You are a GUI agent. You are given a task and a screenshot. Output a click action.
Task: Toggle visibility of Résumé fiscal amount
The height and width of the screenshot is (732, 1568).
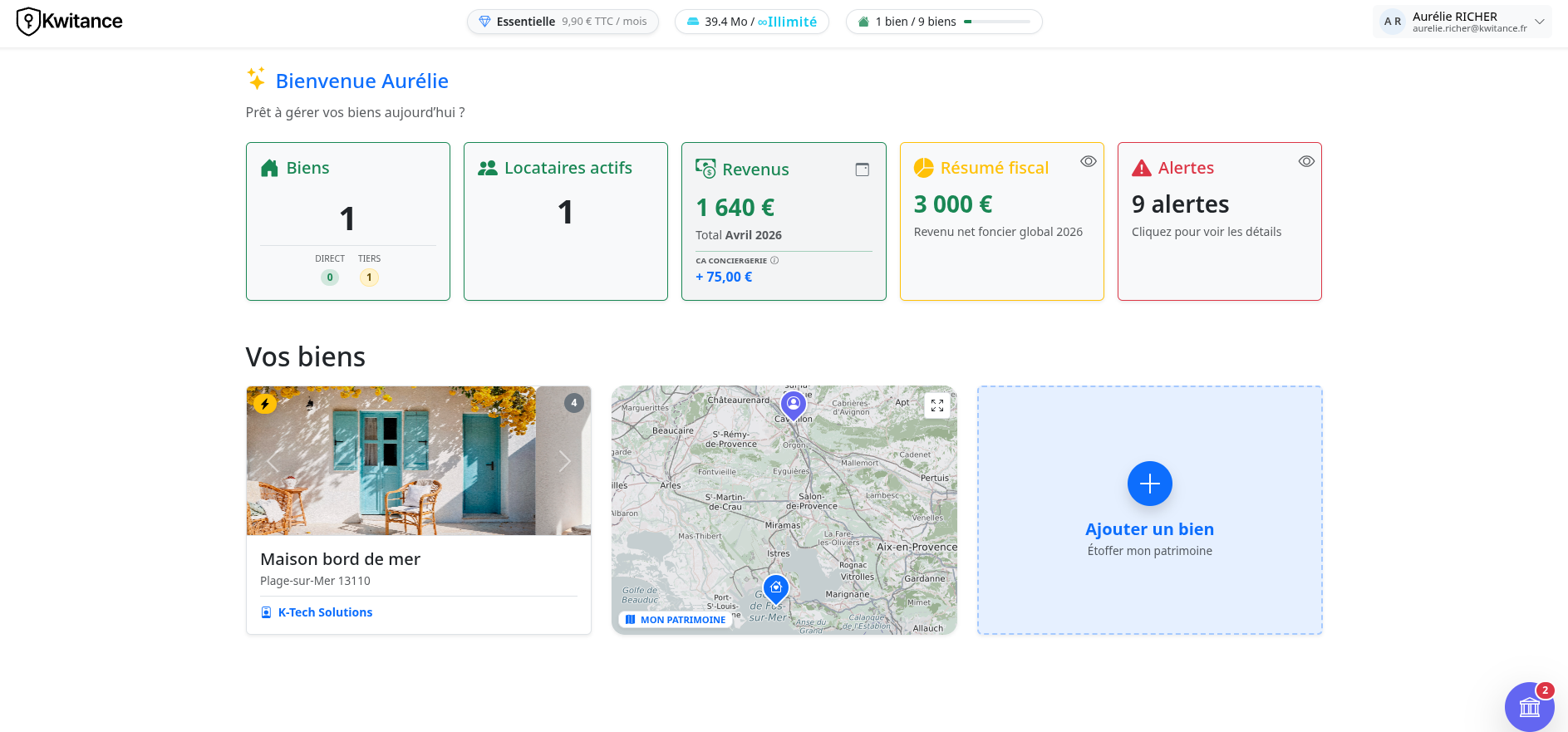click(1089, 161)
